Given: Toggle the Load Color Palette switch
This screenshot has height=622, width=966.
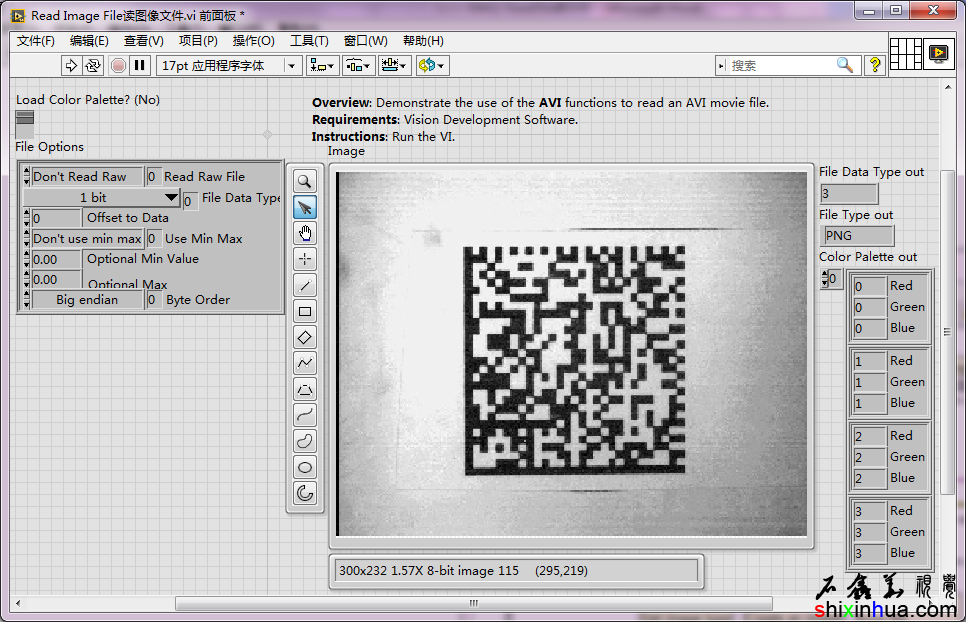Looking at the screenshot, I should pos(25,124).
